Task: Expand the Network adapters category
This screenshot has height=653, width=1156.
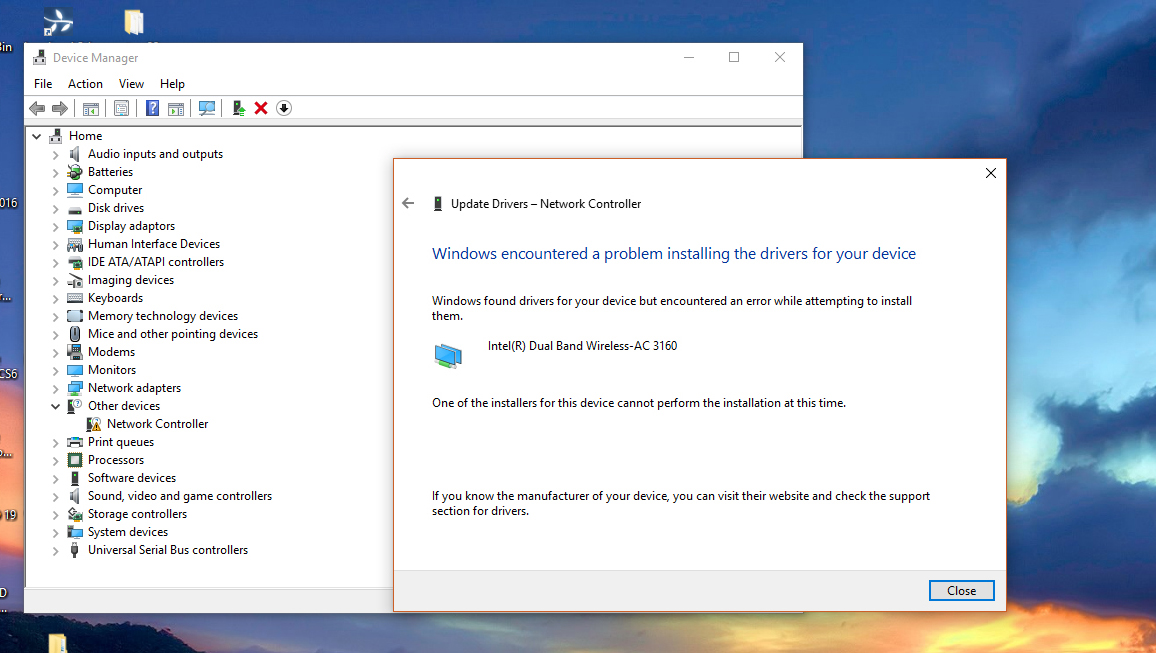Action: click(55, 388)
